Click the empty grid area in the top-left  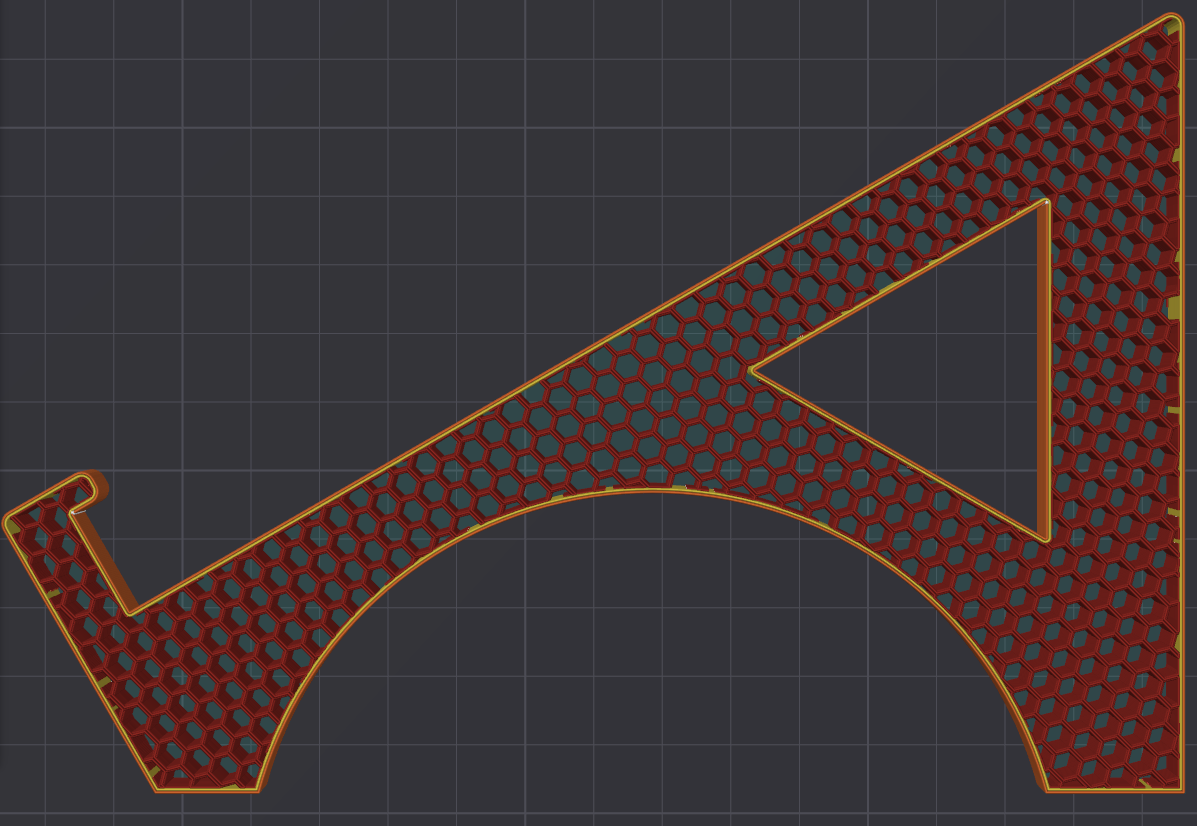tap(250, 150)
